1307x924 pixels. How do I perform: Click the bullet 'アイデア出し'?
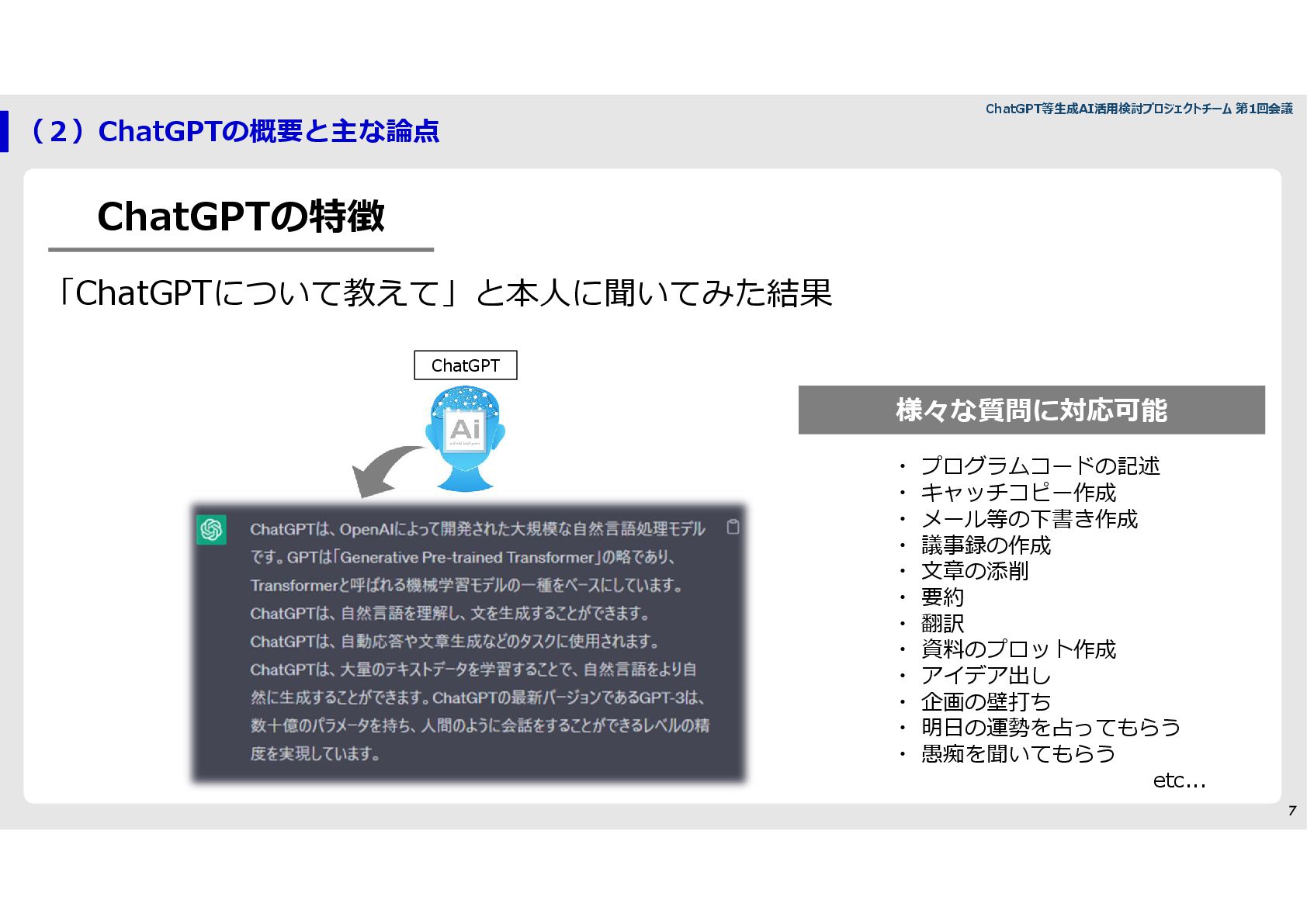click(986, 675)
